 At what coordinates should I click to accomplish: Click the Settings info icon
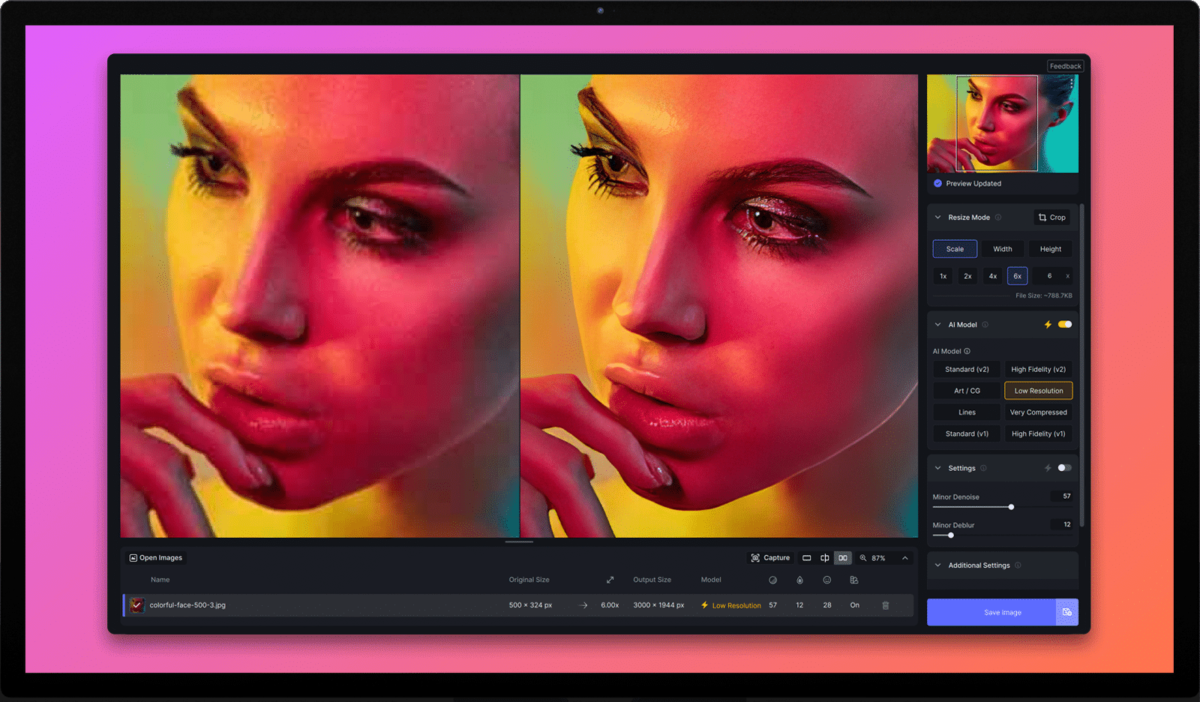[x=984, y=468]
